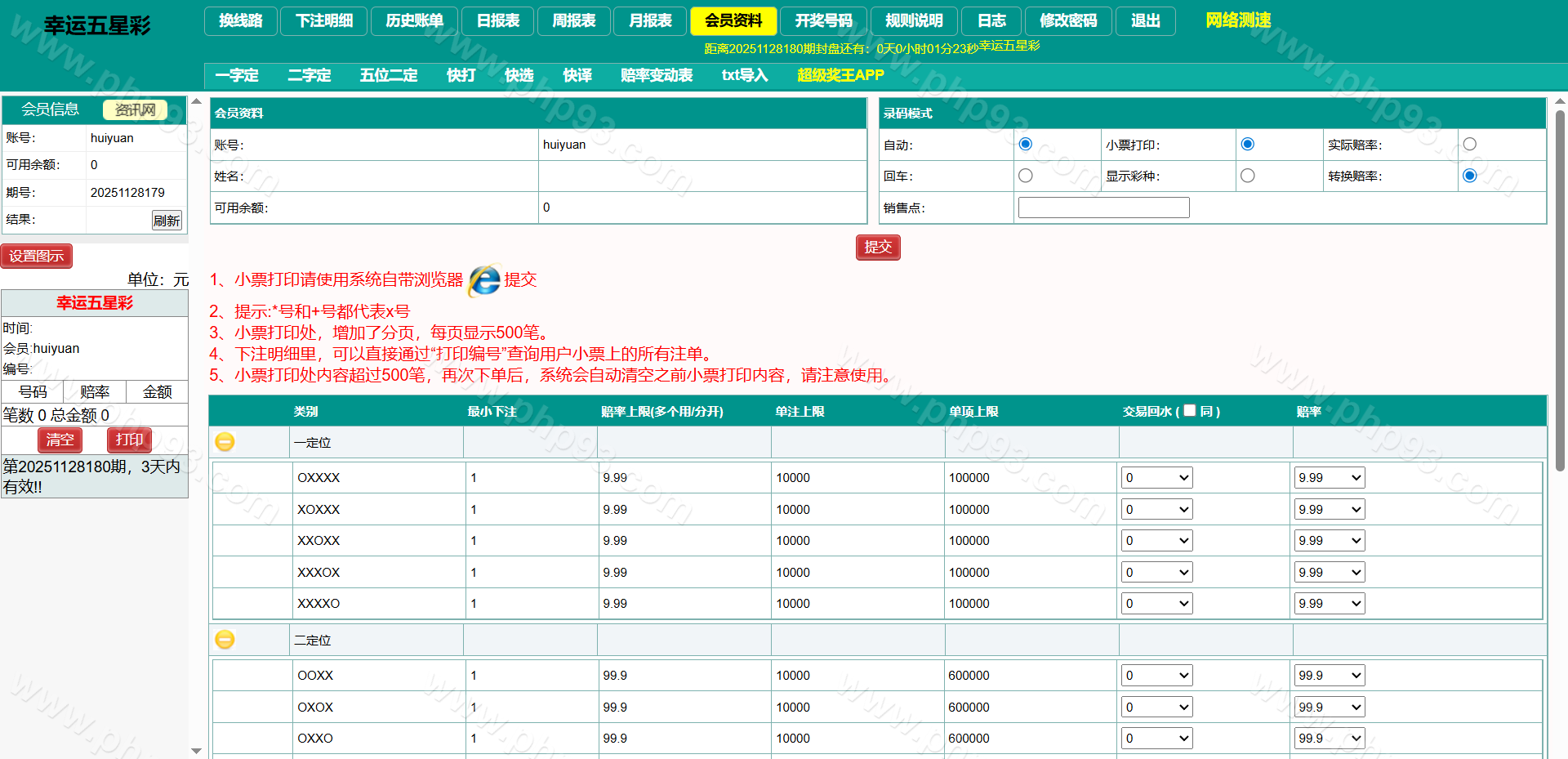Tick the 交易回水 同 checkbox
Viewport: 1568px width, 759px height.
[1190, 410]
